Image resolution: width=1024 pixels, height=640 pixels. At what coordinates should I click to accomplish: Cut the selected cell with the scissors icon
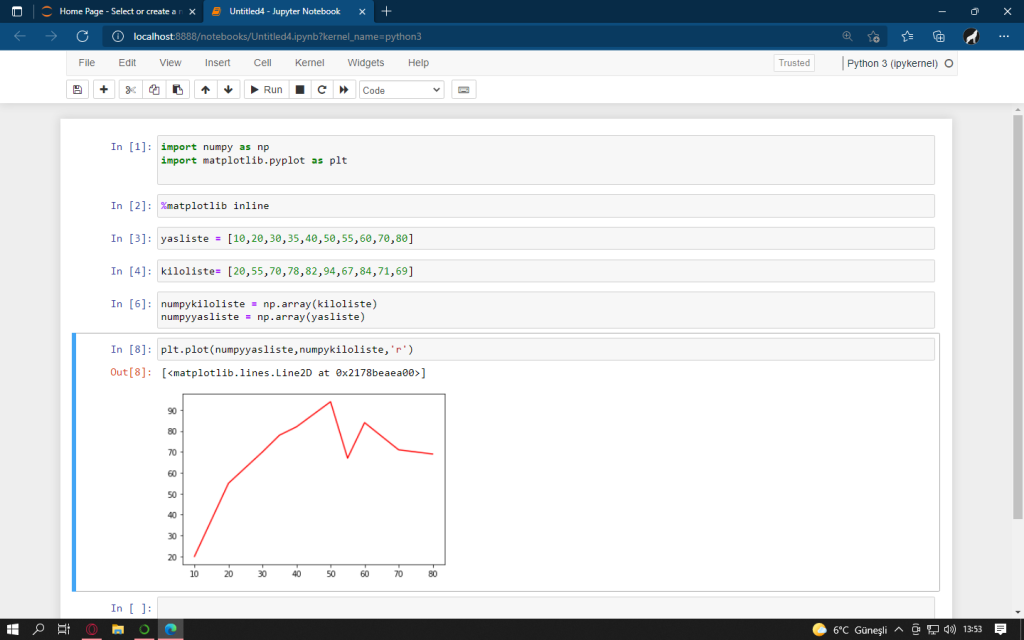coord(130,89)
